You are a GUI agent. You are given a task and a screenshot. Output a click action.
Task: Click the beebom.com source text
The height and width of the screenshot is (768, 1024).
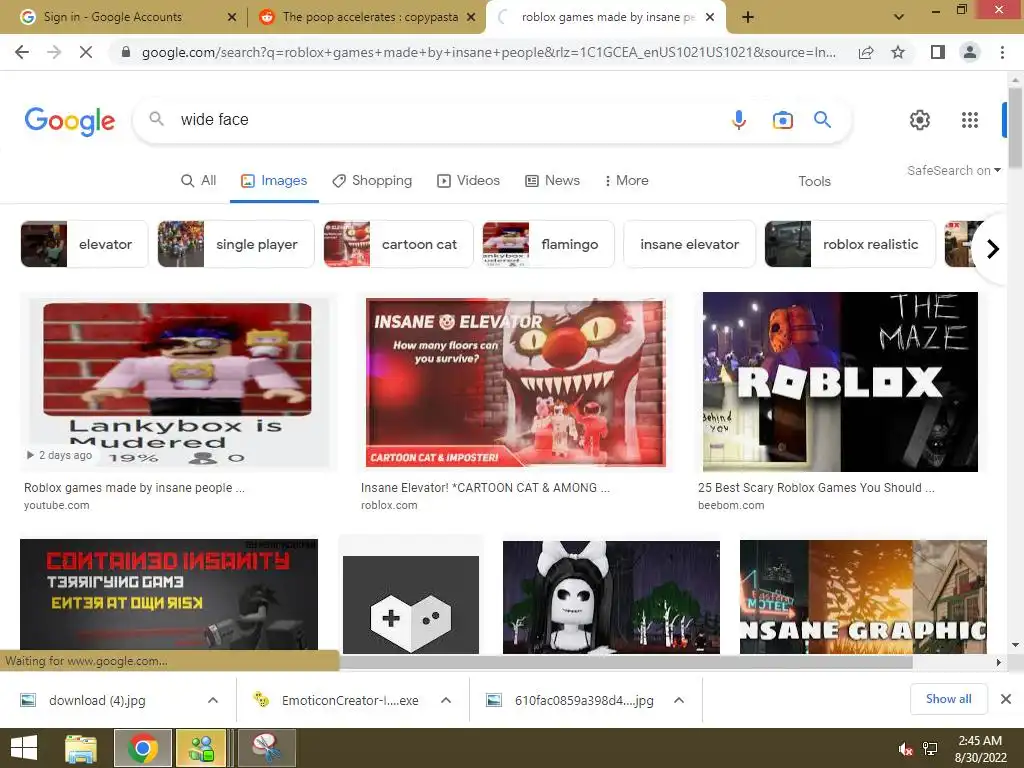[x=731, y=505]
